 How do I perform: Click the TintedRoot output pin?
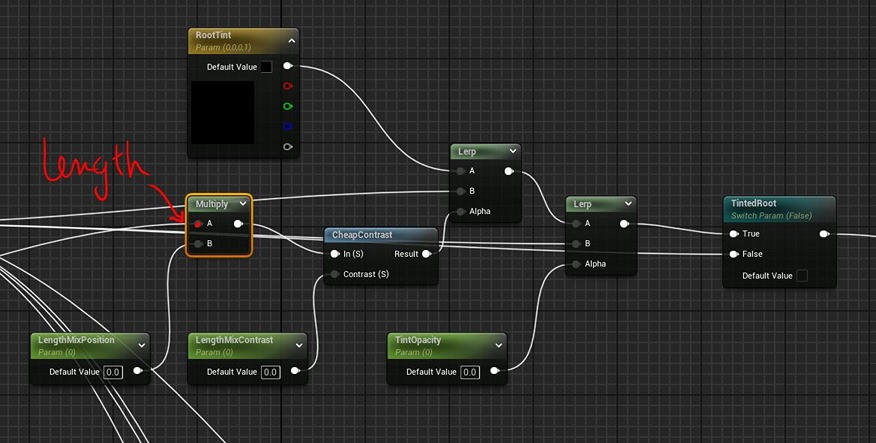(x=823, y=234)
